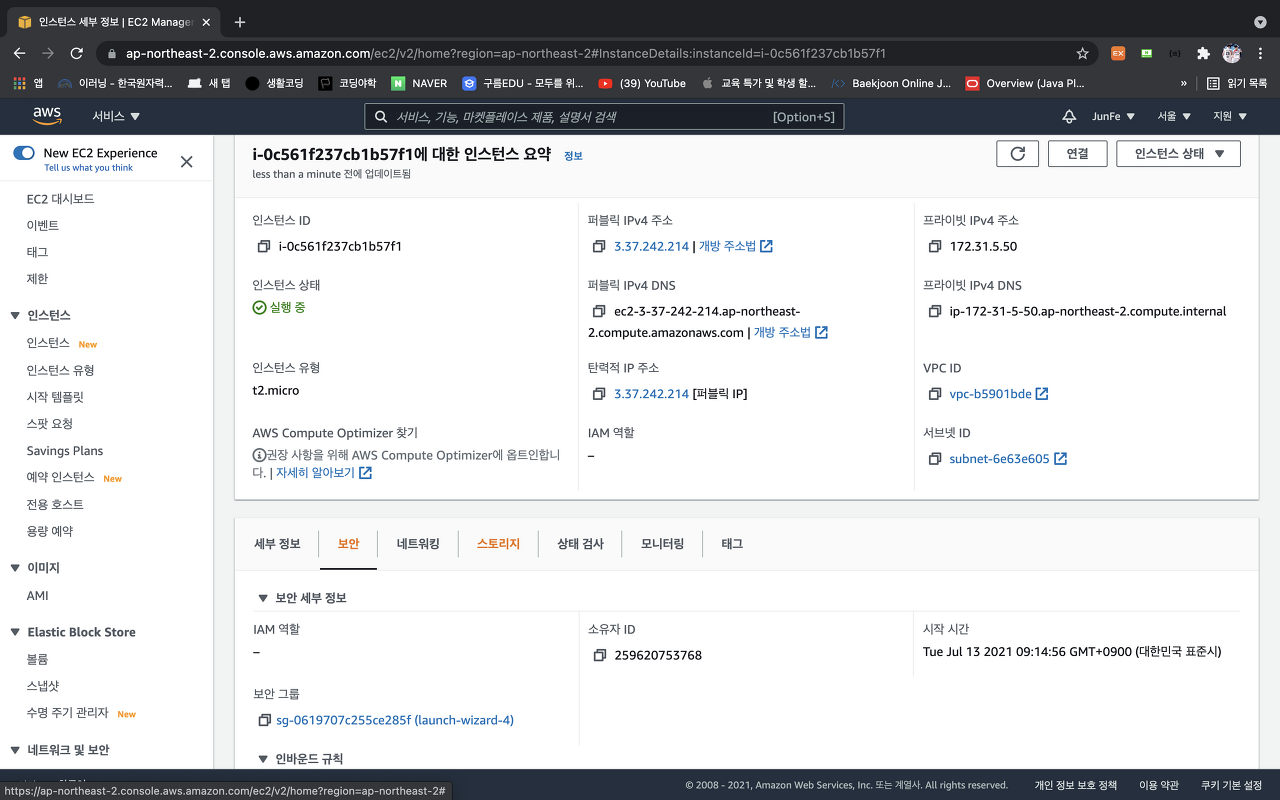Copy the private IPv4 DNS name
This screenshot has height=800, width=1280.
(935, 311)
